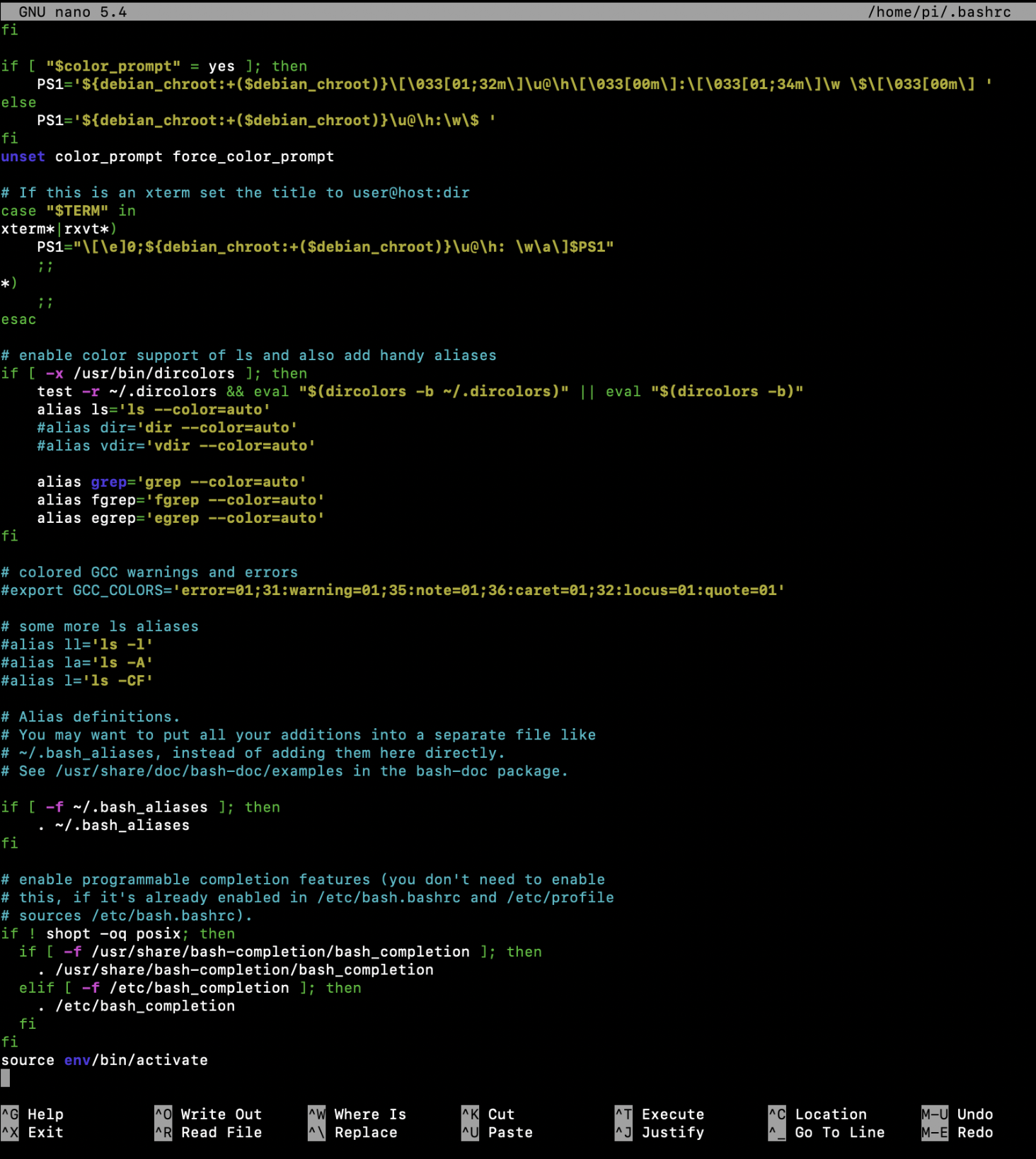
Task: Click the '. ~/.bash_aliases' source line
Action: coord(113,824)
